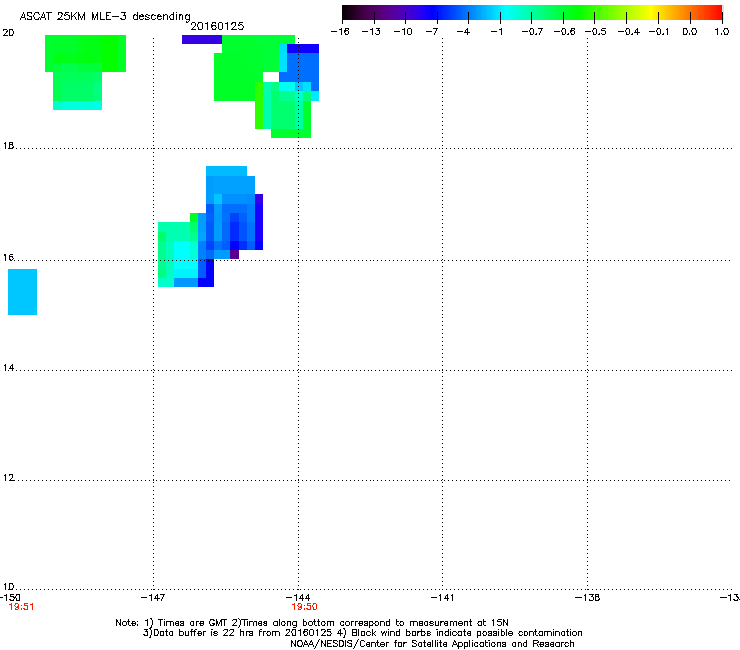Screen dimensions: 740x650
Task: Click the NOAA/NESDIS credit line
Action: point(432,644)
